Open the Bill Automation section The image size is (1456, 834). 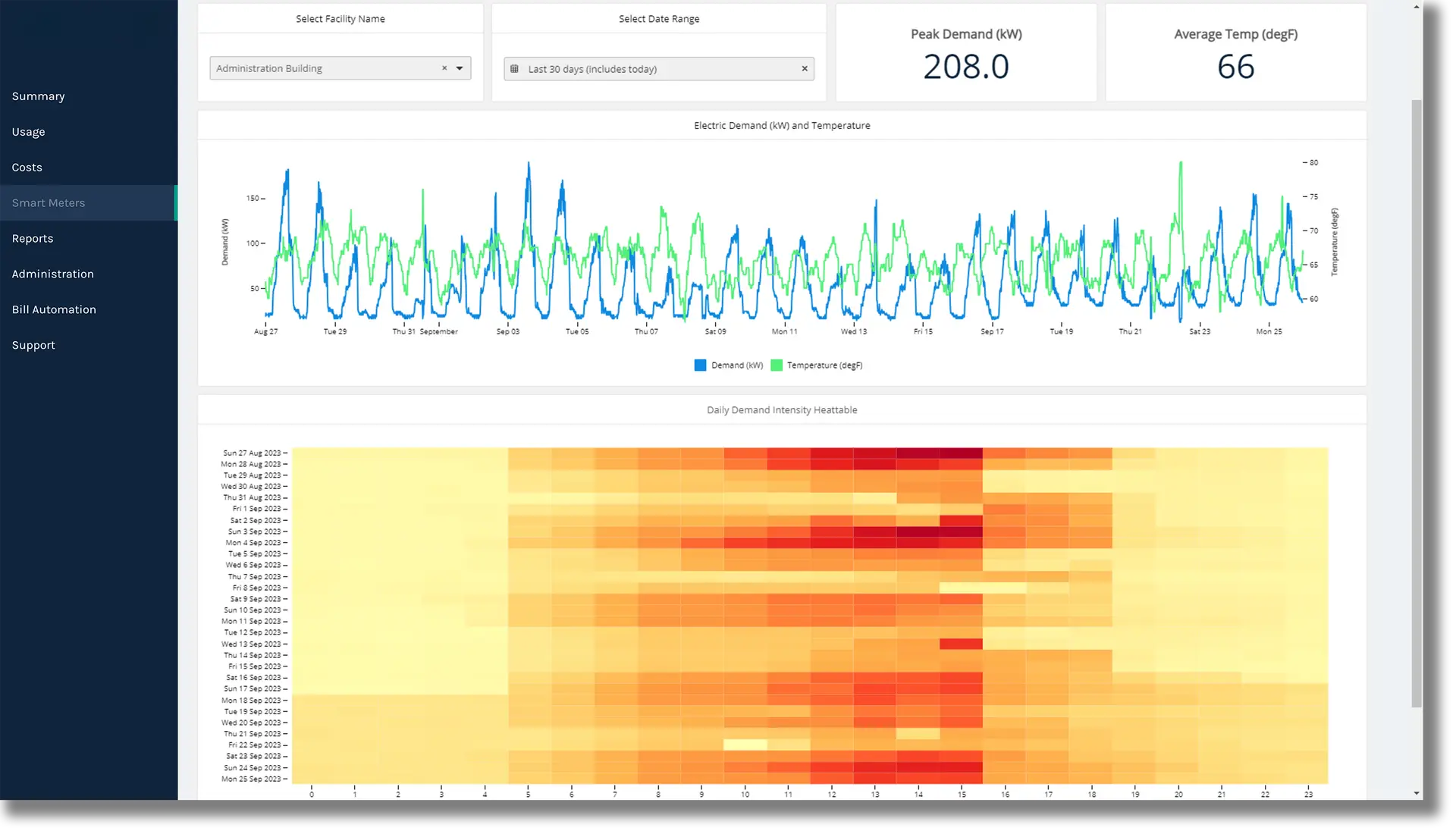pos(54,309)
